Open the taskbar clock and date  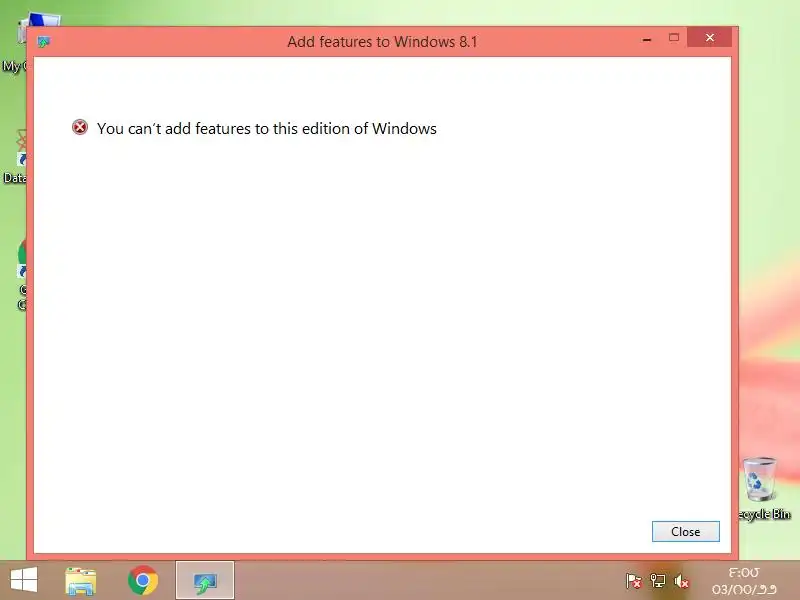744,581
